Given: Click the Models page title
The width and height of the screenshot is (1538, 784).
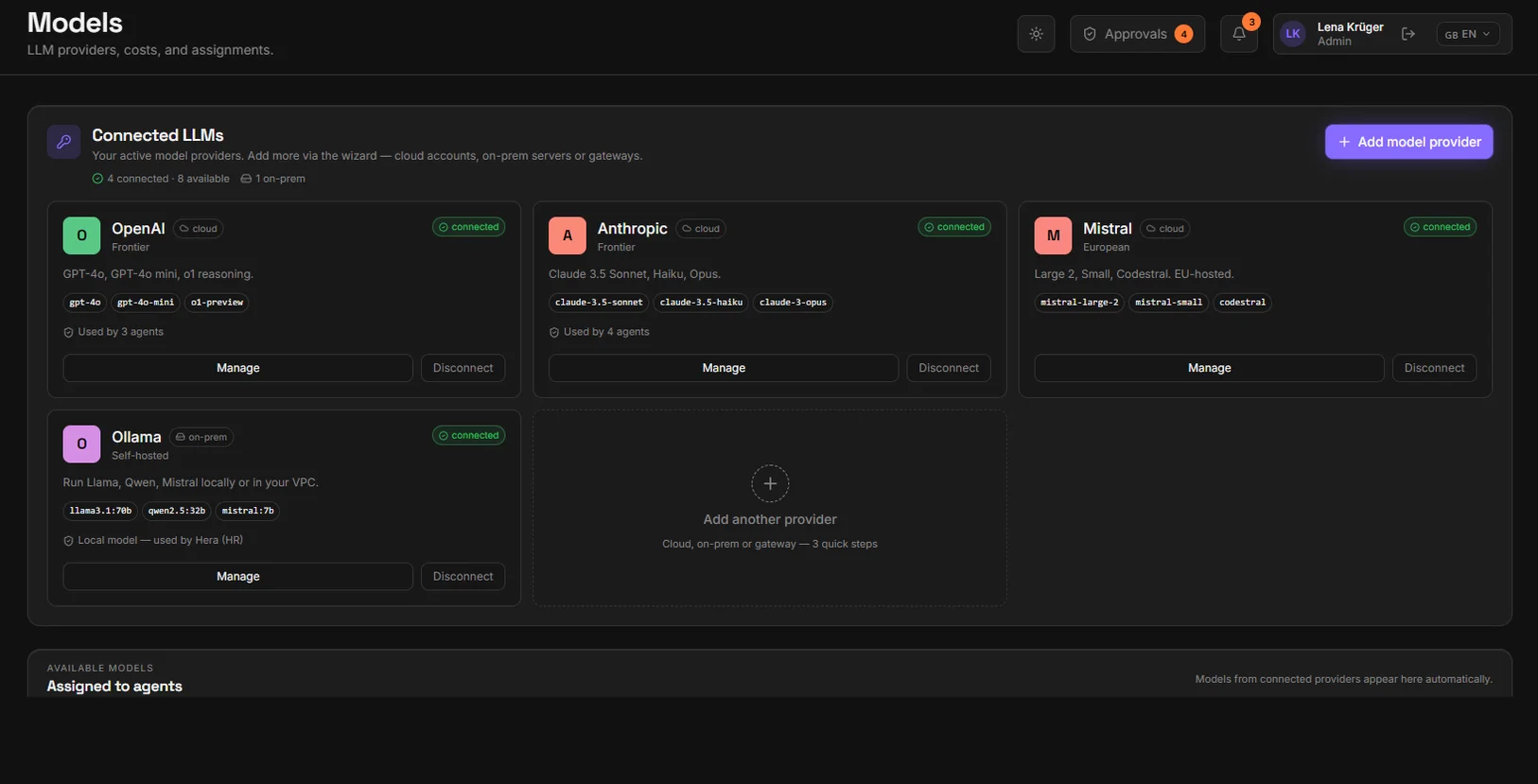Looking at the screenshot, I should coord(75,23).
